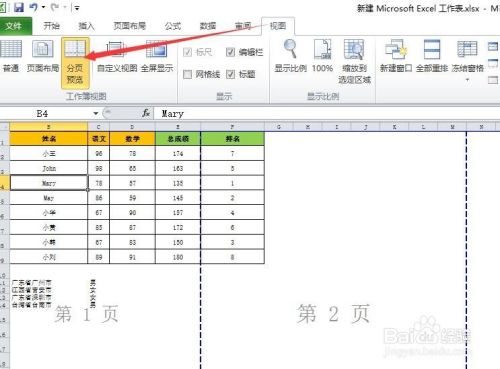This screenshot has width=500, height=369.
Task: Open the Name Box dropdown arrow
Action: point(96,114)
